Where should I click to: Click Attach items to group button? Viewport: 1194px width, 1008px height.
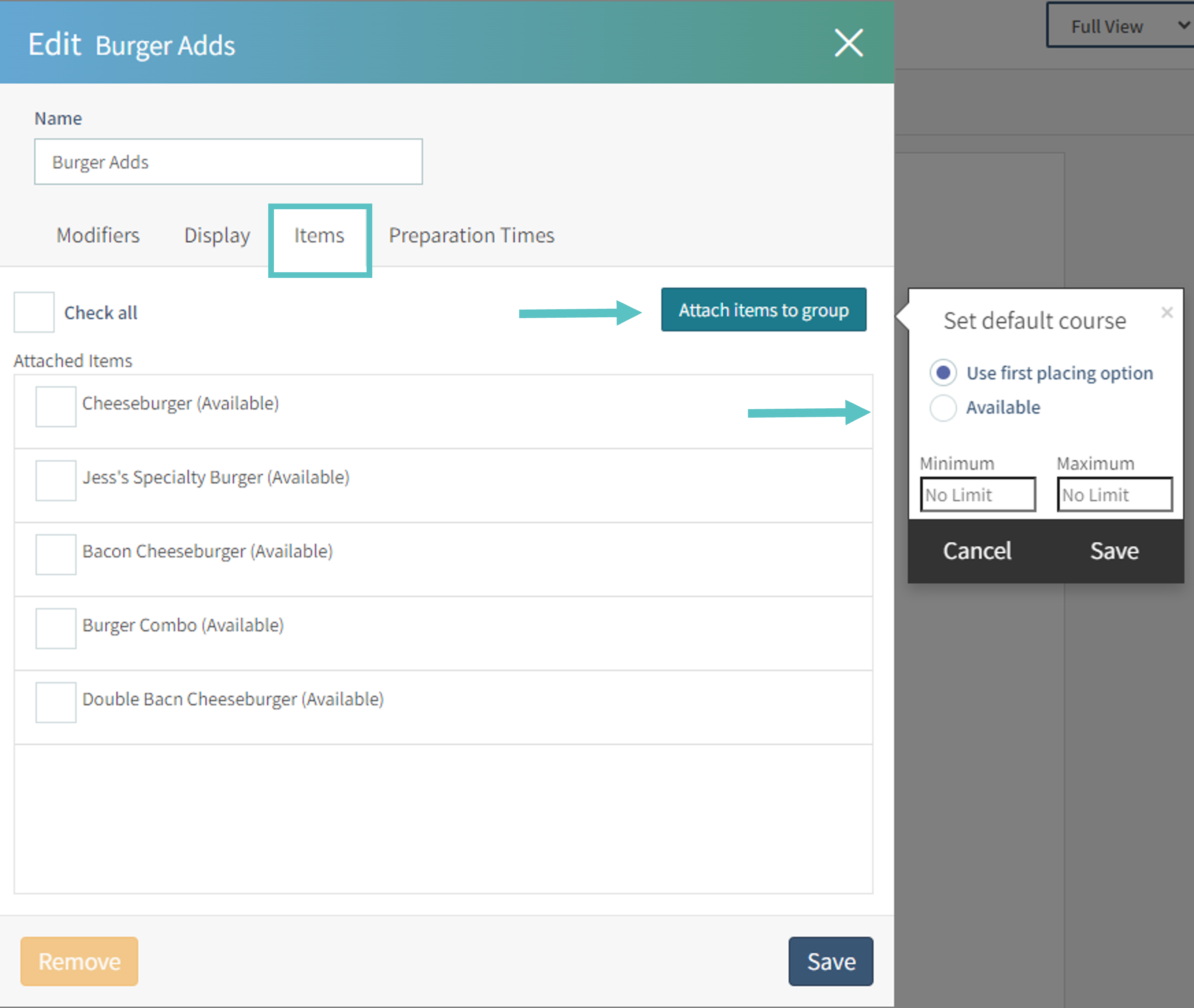[x=763, y=310]
